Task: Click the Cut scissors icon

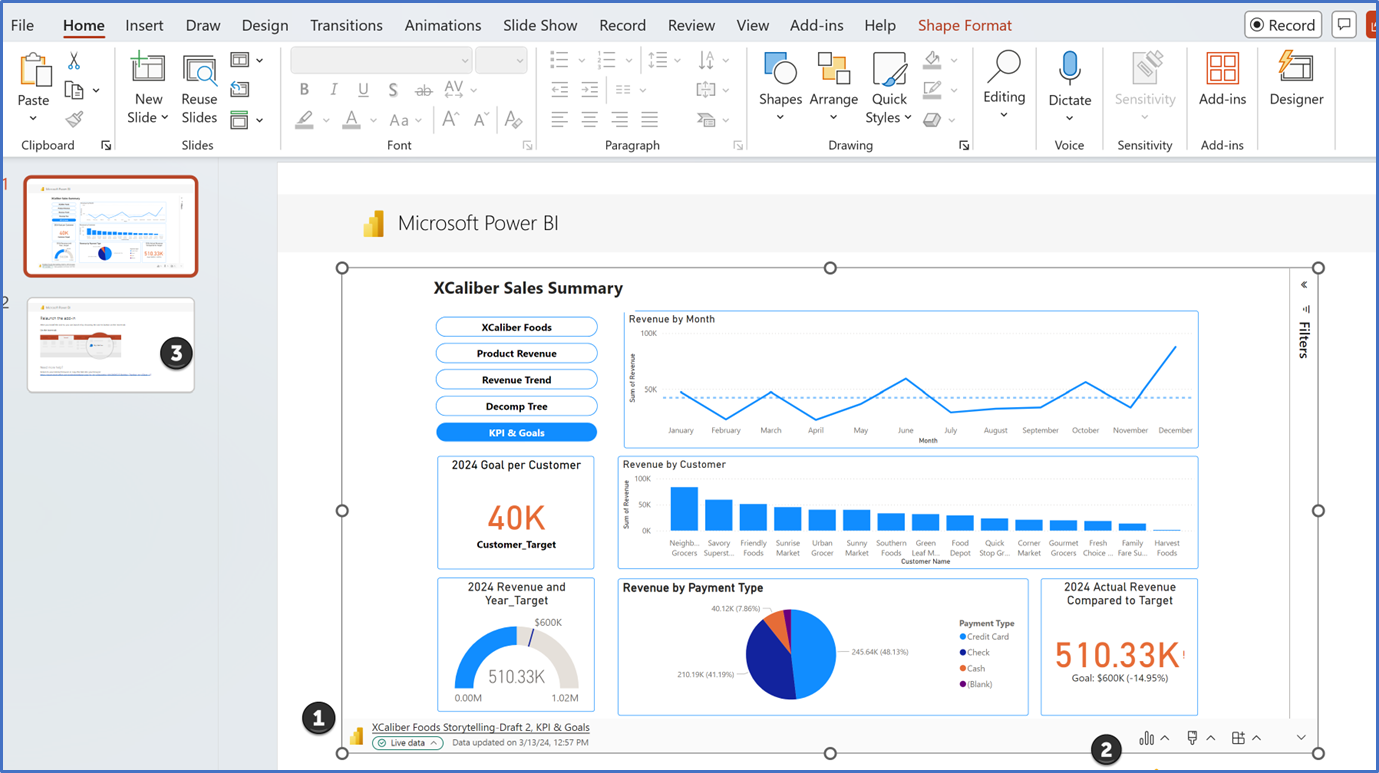Action: (x=74, y=62)
